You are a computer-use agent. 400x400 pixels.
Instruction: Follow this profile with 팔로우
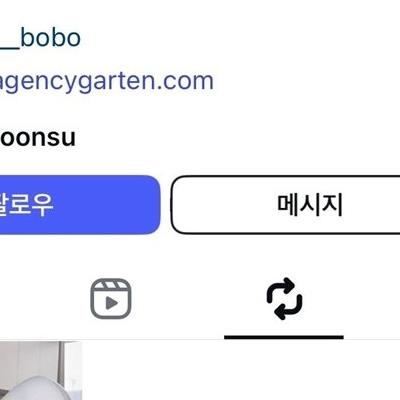pyautogui.click(x=80, y=205)
